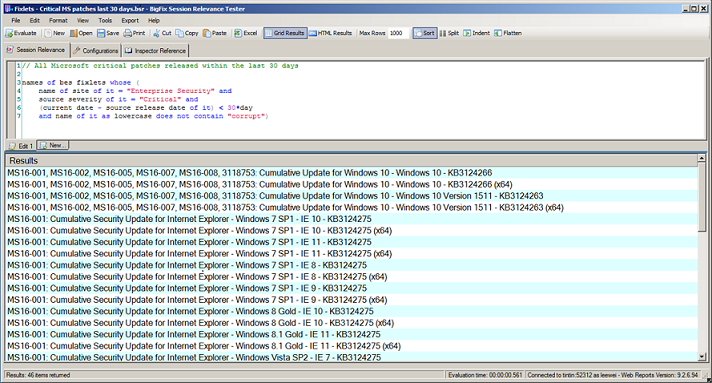Click the Results column header
The width and height of the screenshot is (712, 383).
[x=352, y=161]
